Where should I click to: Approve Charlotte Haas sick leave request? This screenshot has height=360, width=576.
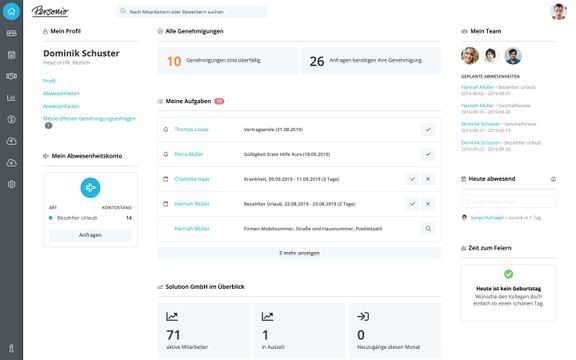[412, 179]
